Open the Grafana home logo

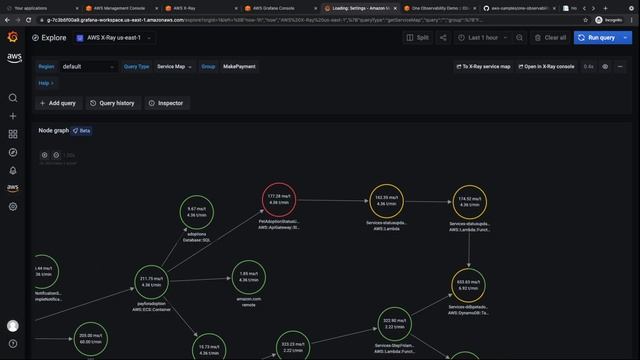point(13,37)
